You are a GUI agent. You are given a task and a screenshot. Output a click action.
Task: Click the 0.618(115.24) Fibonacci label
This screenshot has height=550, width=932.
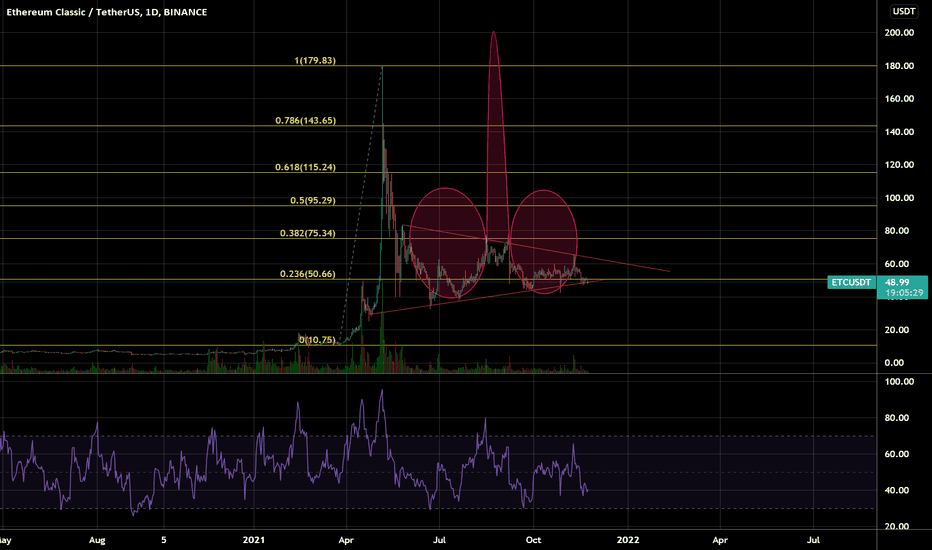pos(306,167)
